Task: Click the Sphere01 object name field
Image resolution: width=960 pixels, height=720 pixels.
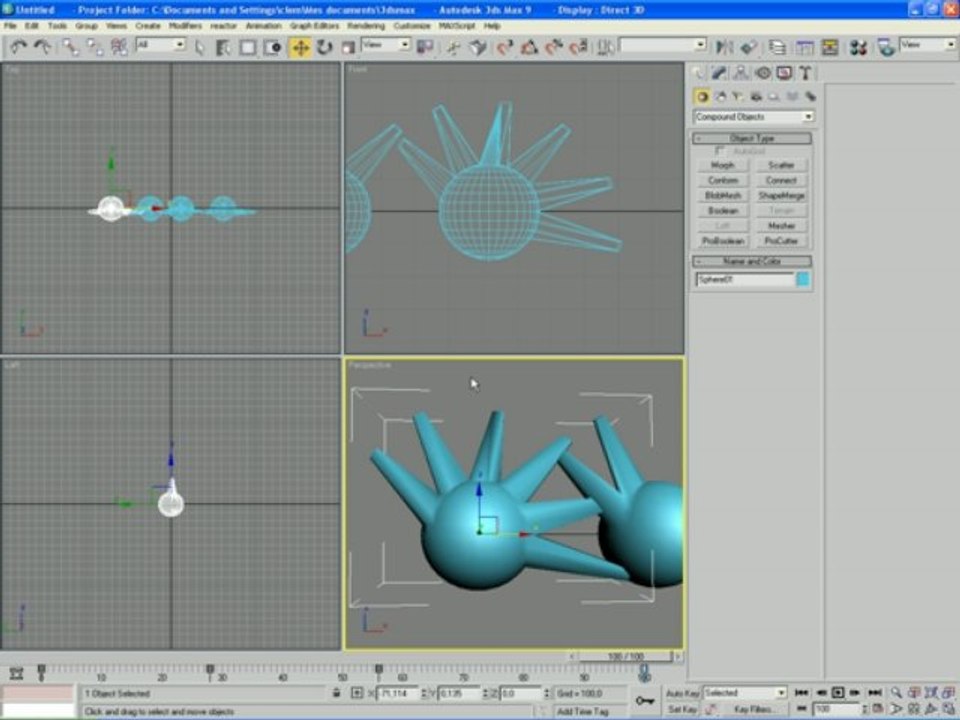Action: point(744,280)
